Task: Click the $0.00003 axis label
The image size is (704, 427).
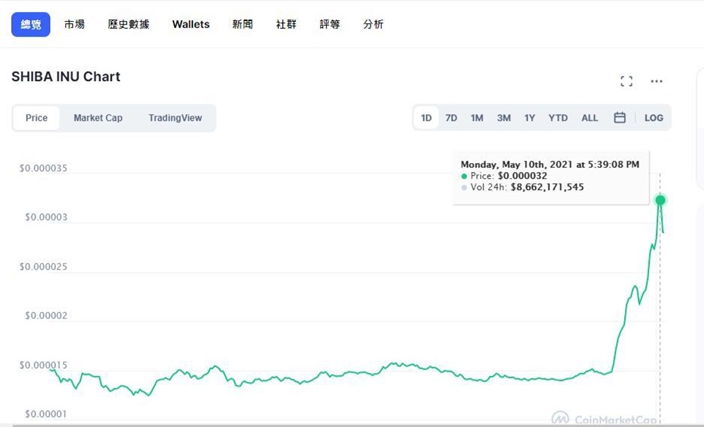Action: 46,217
